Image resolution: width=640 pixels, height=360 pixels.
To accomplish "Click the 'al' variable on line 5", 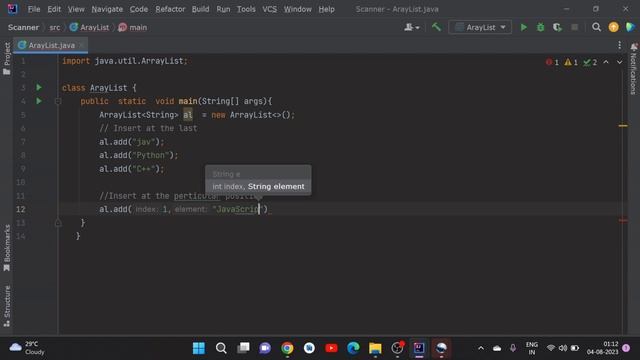I will tap(187, 115).
